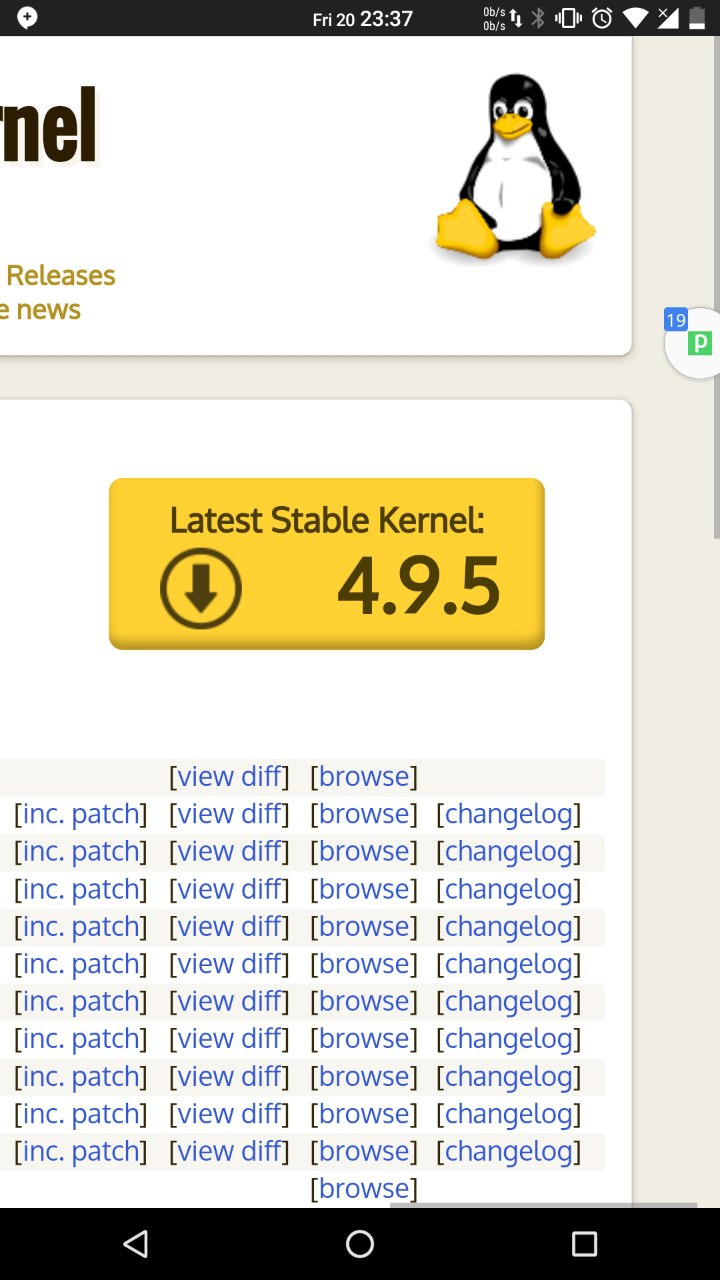The width and height of the screenshot is (720, 1280).
Task: Tap the Wi-Fi signal status icon
Action: tap(635, 18)
